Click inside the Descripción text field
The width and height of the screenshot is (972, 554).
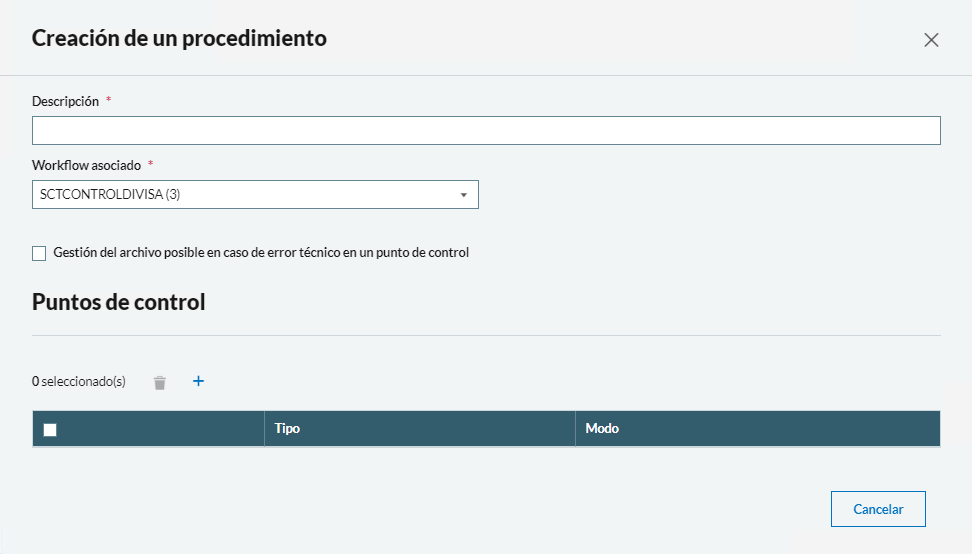pyautogui.click(x=486, y=131)
